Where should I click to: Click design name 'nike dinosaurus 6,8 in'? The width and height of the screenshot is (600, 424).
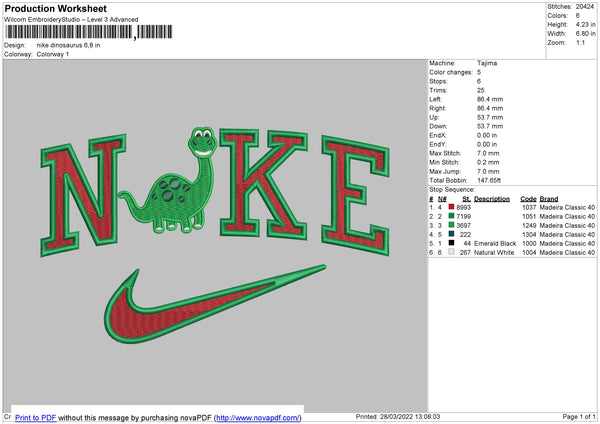click(x=68, y=45)
